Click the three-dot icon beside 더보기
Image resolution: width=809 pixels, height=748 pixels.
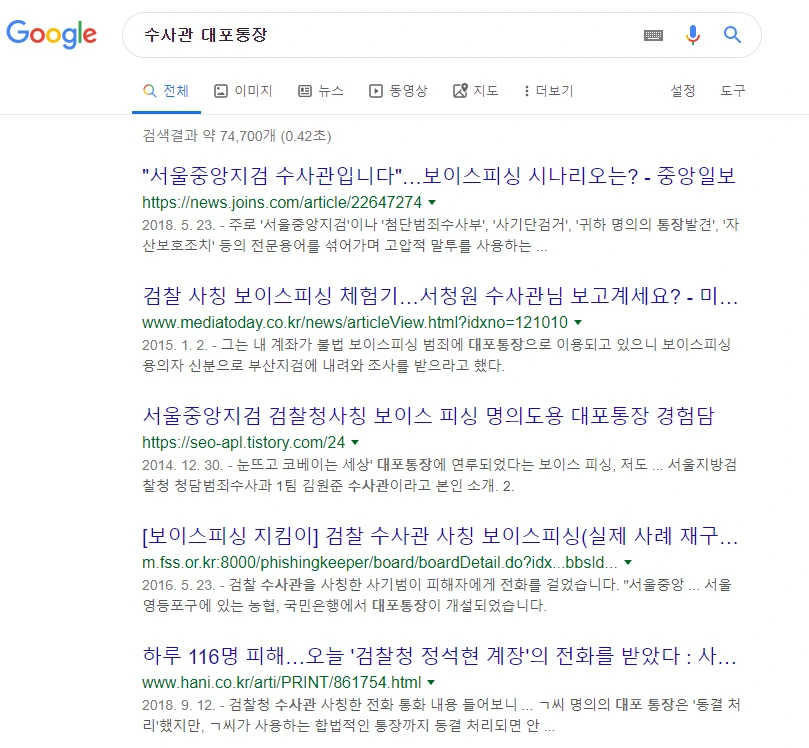tap(526, 91)
